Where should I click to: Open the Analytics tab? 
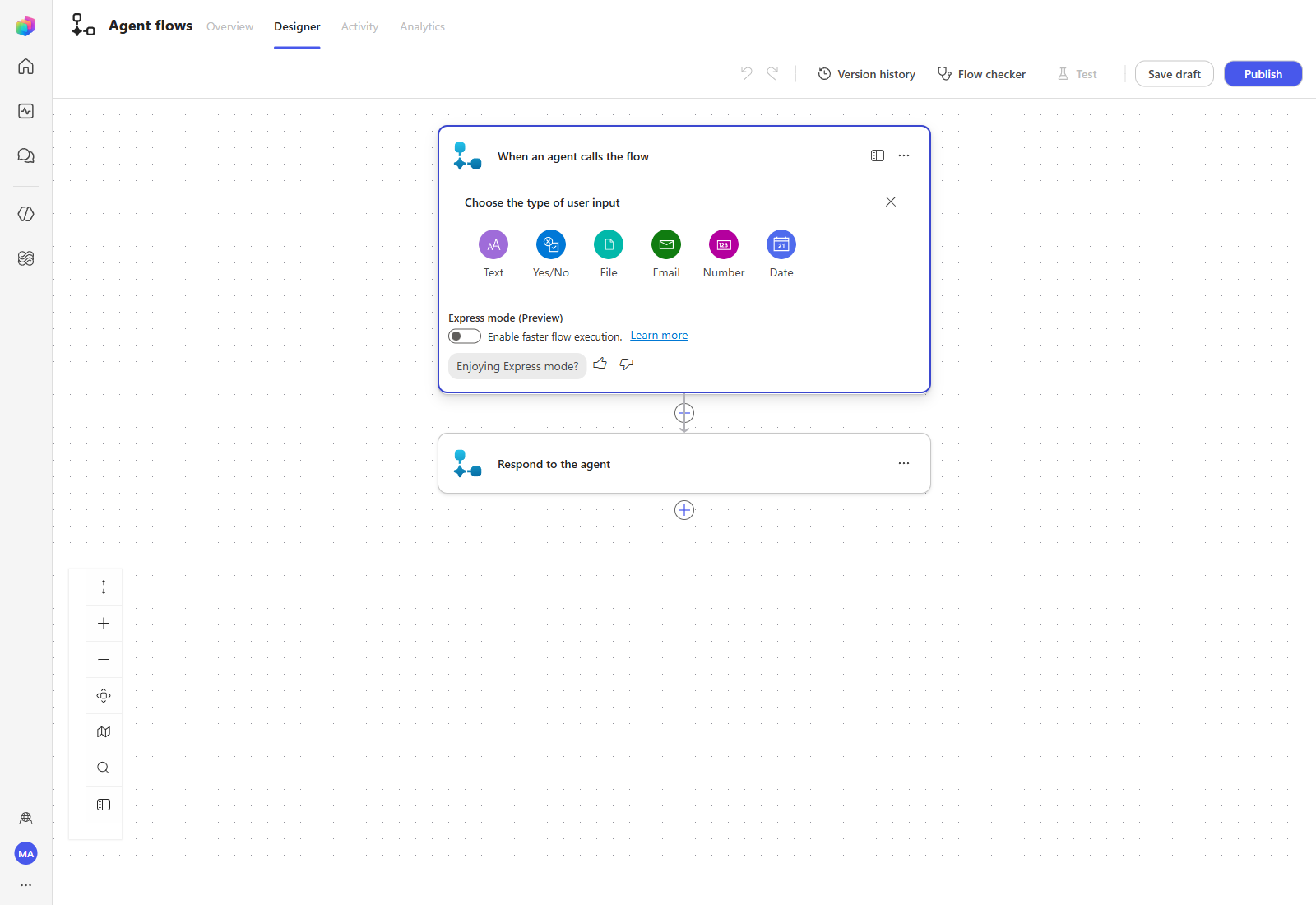422,26
